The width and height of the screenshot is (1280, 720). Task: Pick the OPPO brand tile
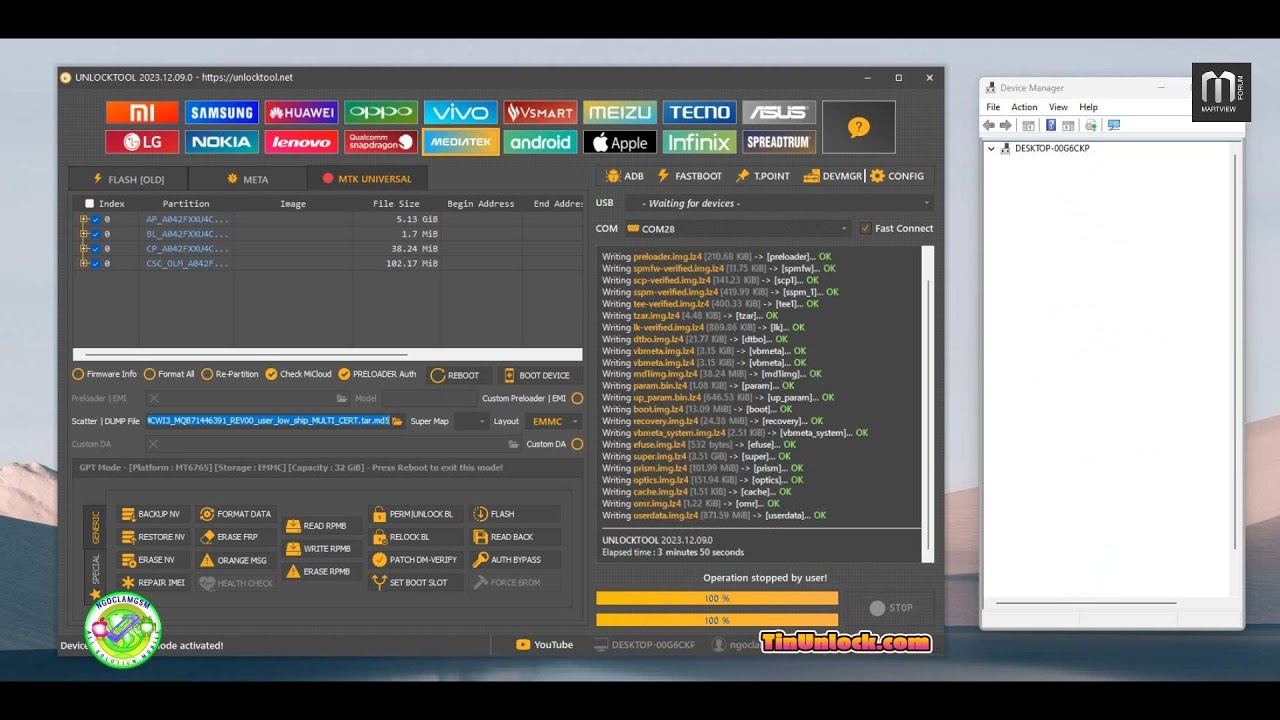[x=381, y=112]
